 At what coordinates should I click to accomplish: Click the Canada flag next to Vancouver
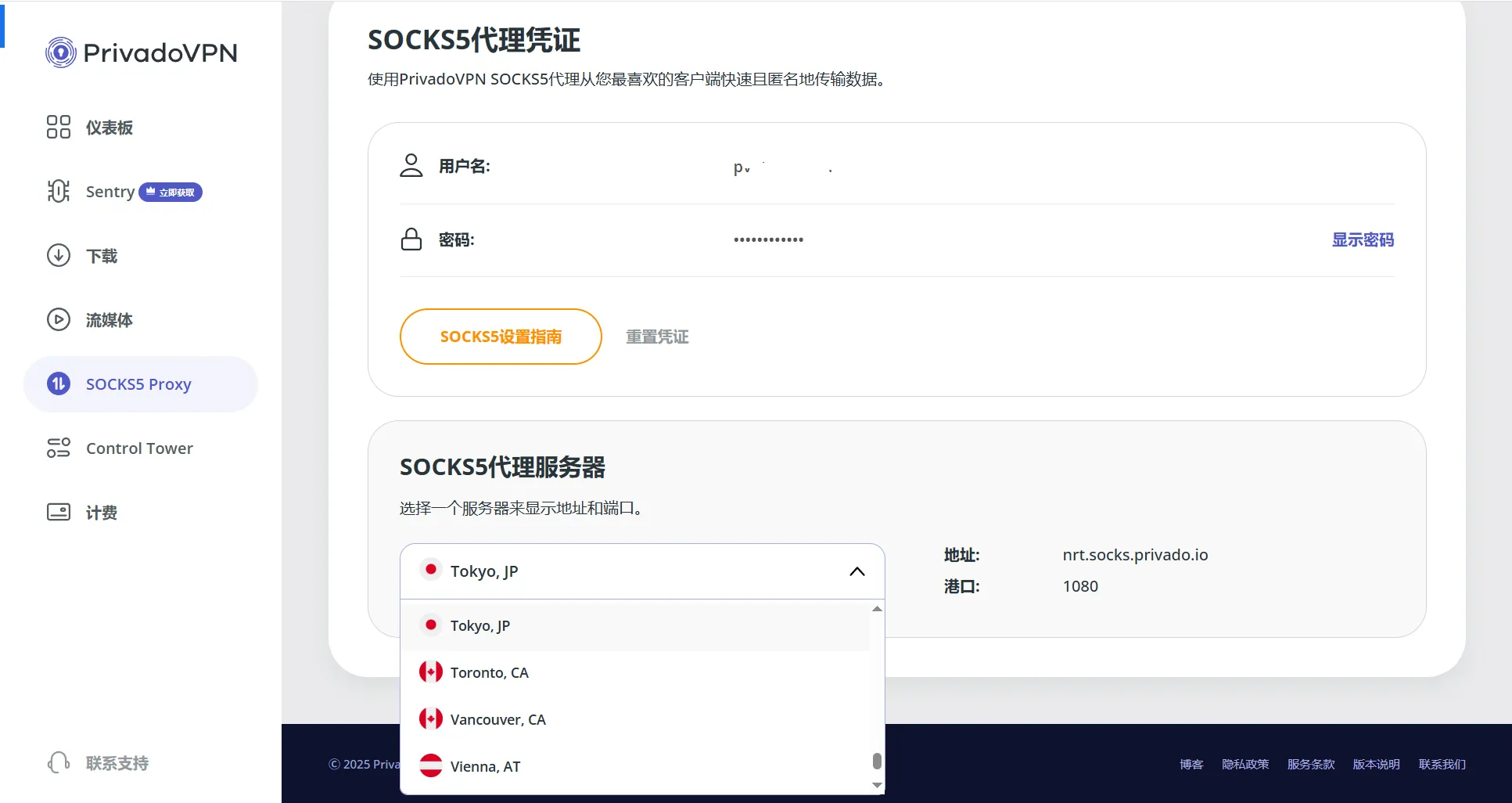click(431, 718)
